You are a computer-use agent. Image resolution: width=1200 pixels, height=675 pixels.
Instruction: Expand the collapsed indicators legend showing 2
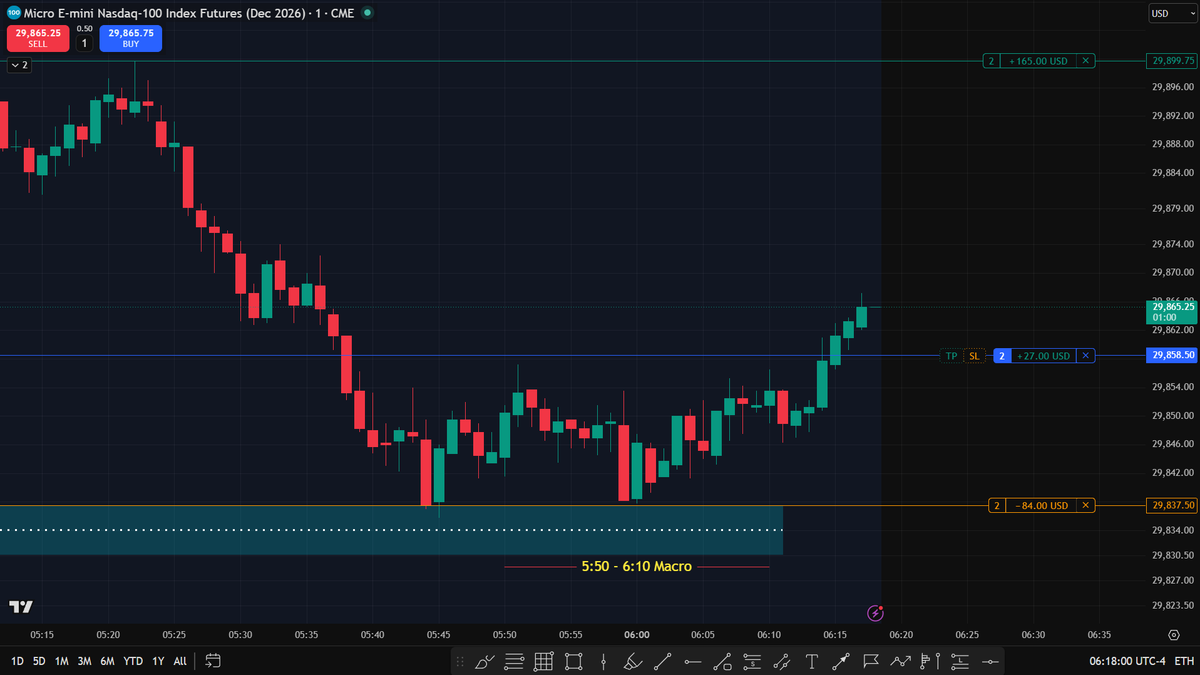point(19,65)
